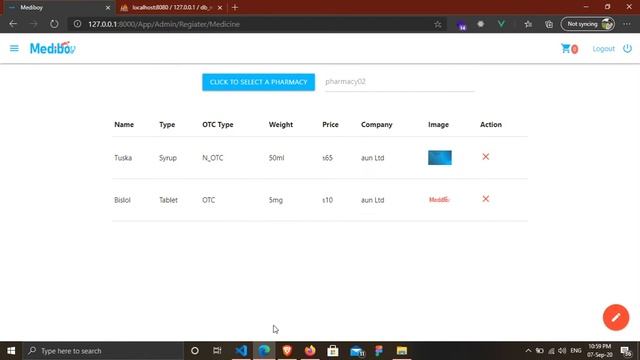
Task: Click the Price column header
Action: click(330, 124)
